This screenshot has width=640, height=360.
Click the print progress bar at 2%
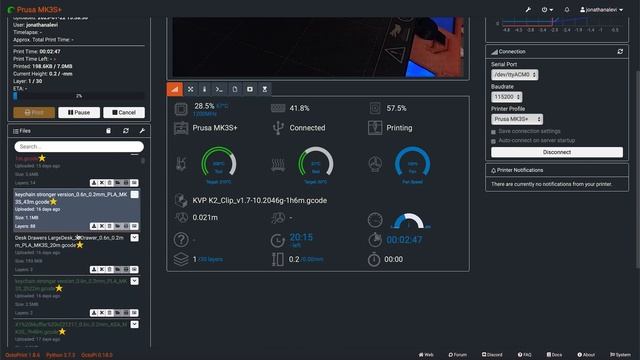pos(79,96)
